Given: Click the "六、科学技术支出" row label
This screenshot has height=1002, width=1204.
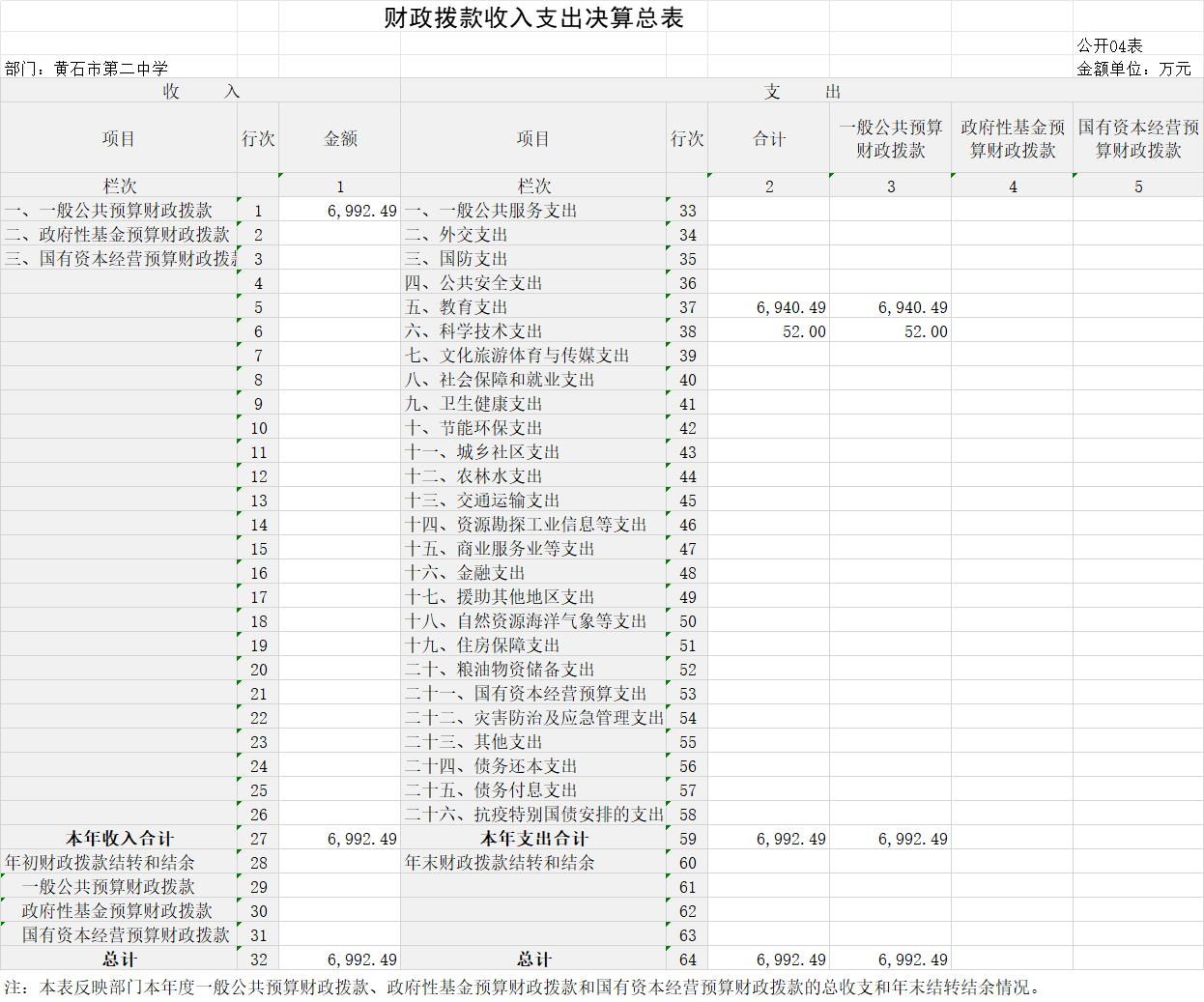Looking at the screenshot, I should [x=473, y=331].
